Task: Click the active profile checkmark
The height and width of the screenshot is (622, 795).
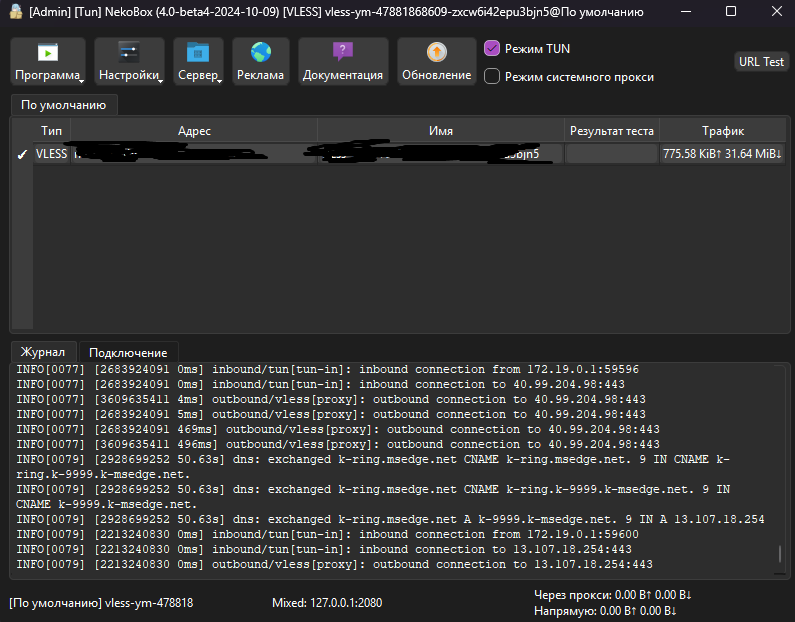Action: pos(22,155)
